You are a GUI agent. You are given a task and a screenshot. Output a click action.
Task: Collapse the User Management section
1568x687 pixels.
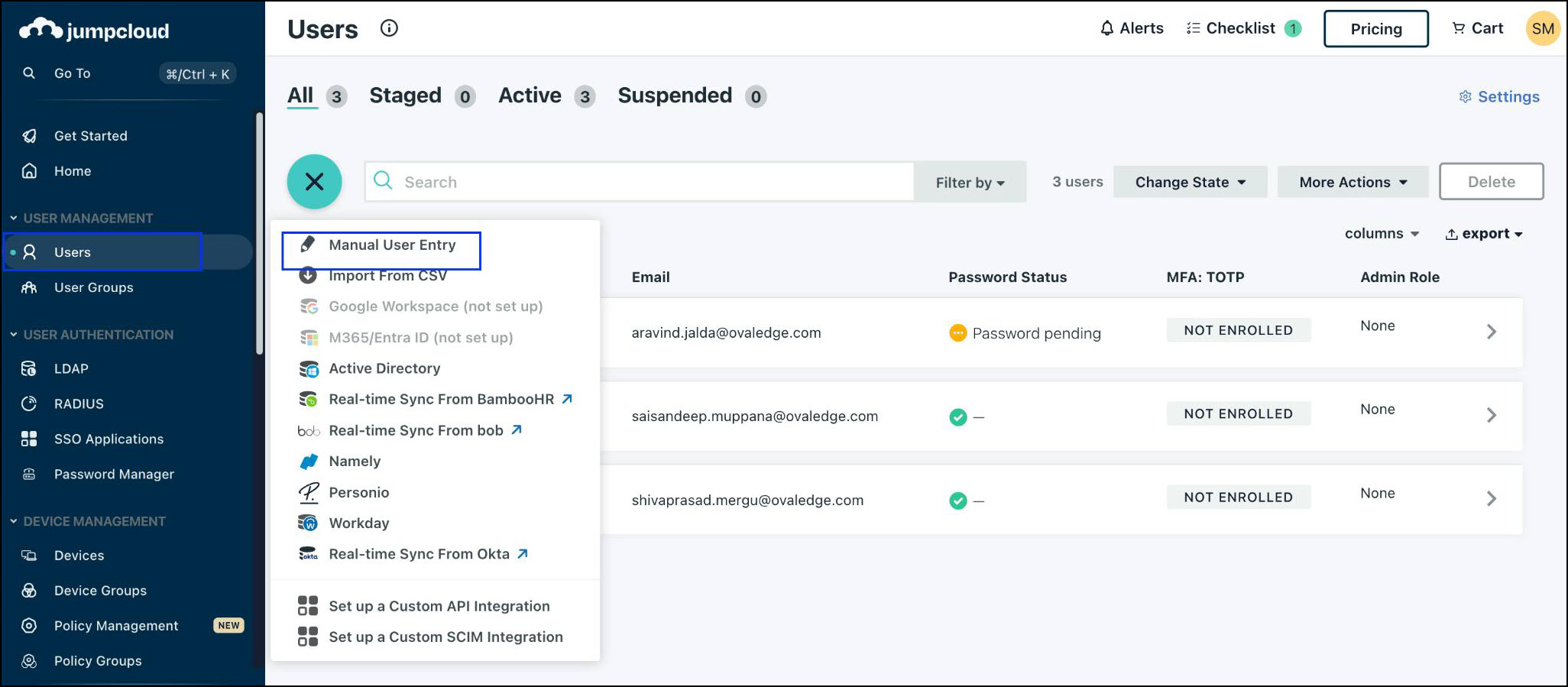pos(14,219)
